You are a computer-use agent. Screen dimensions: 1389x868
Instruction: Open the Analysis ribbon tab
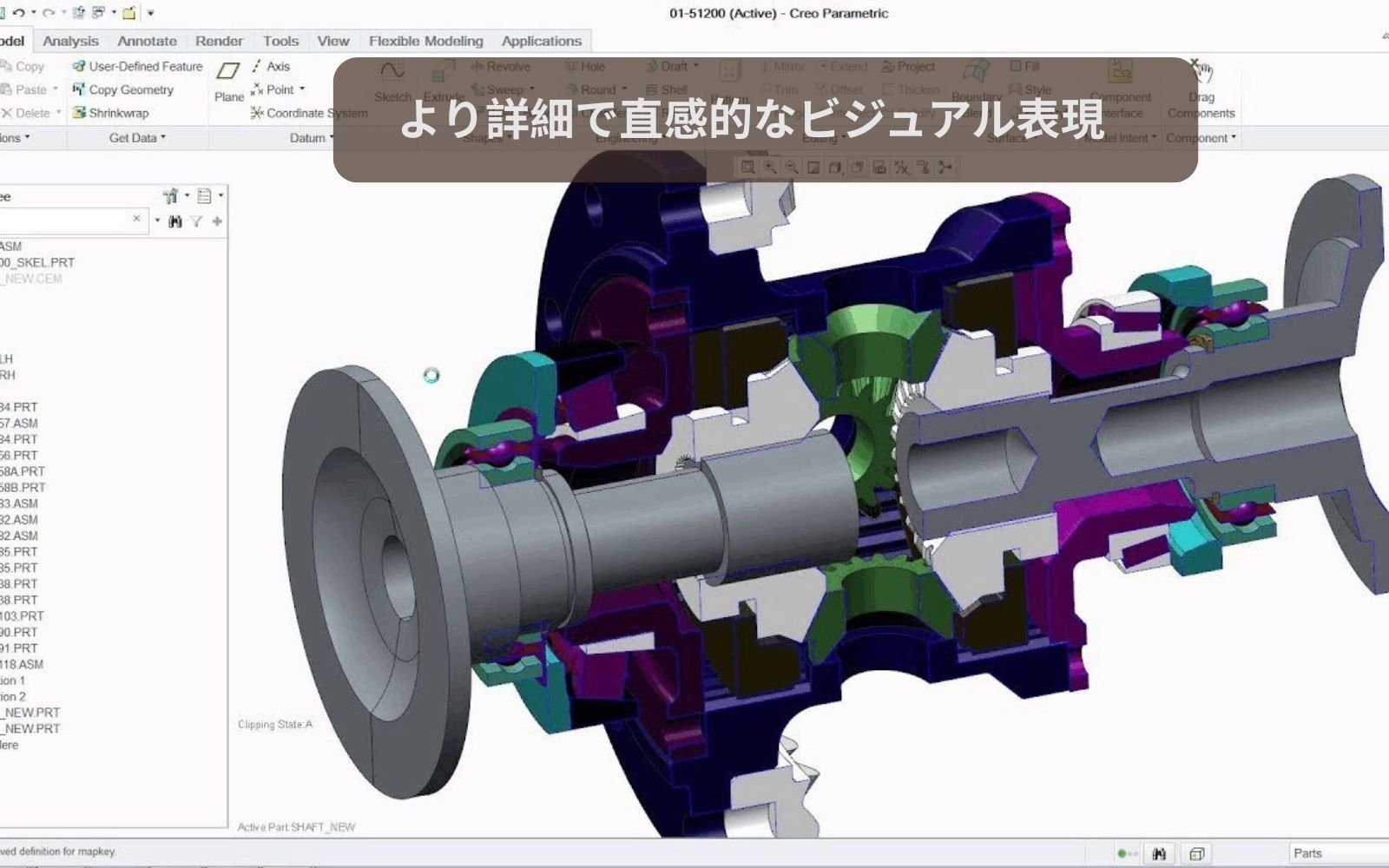tap(69, 41)
